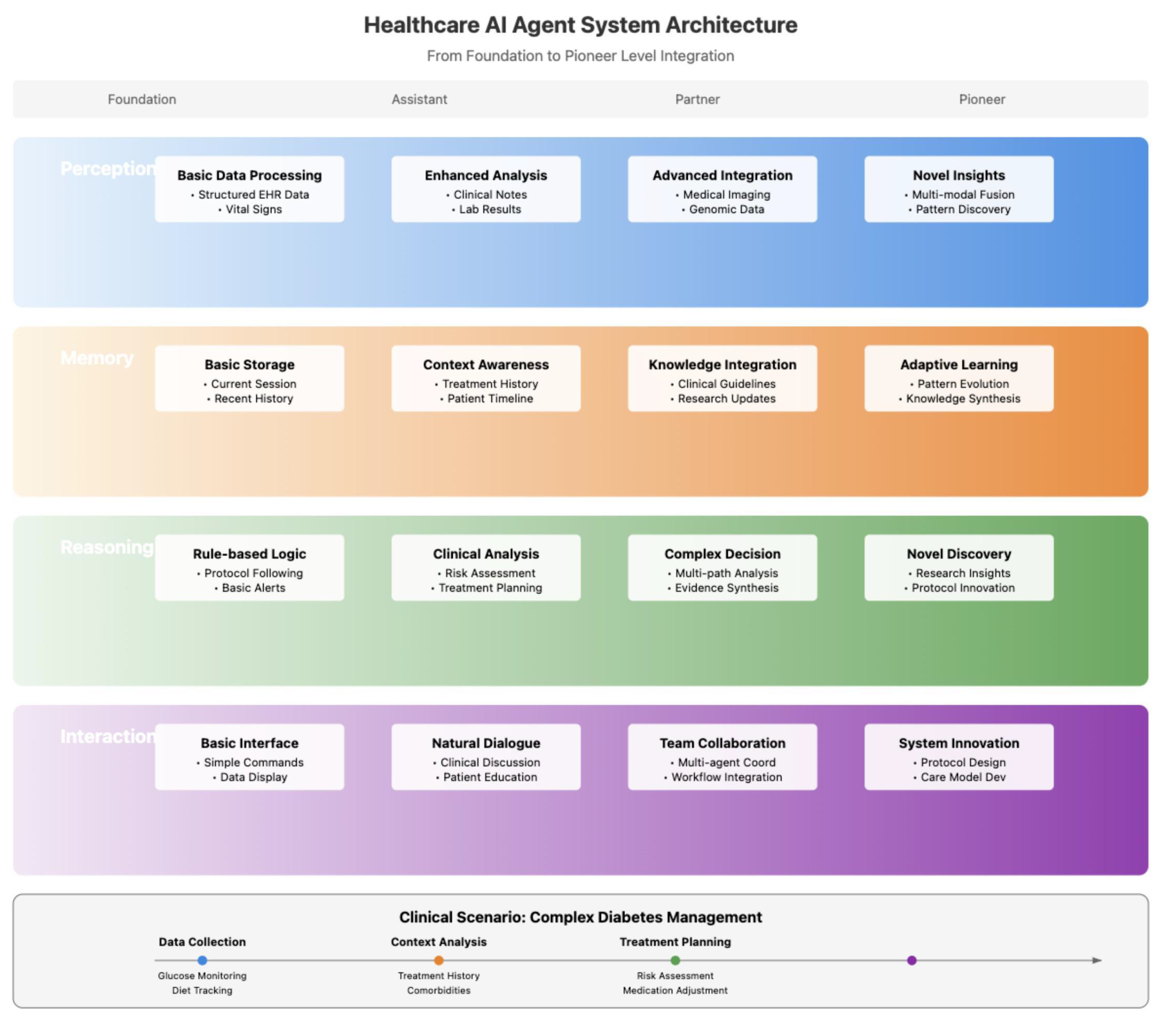Open the Context Awareness memory card
The image size is (1176, 1028).
click(x=486, y=378)
